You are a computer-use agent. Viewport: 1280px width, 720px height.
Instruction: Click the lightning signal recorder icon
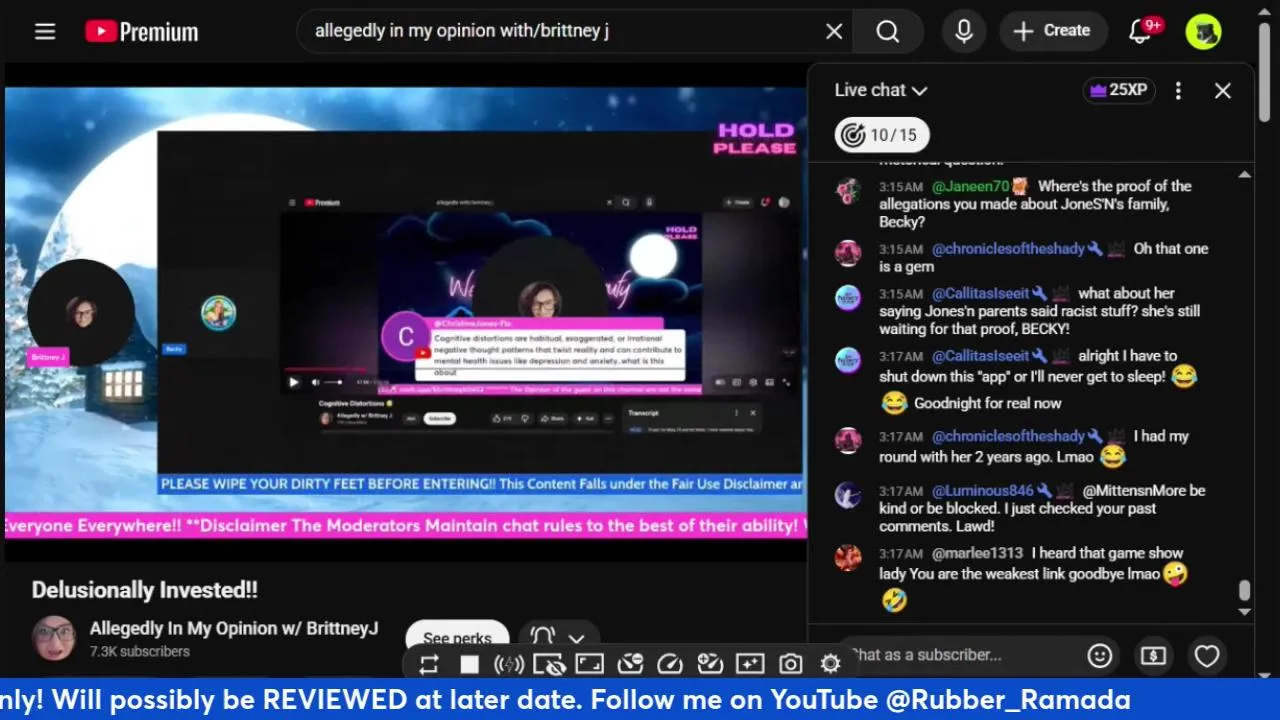point(509,664)
